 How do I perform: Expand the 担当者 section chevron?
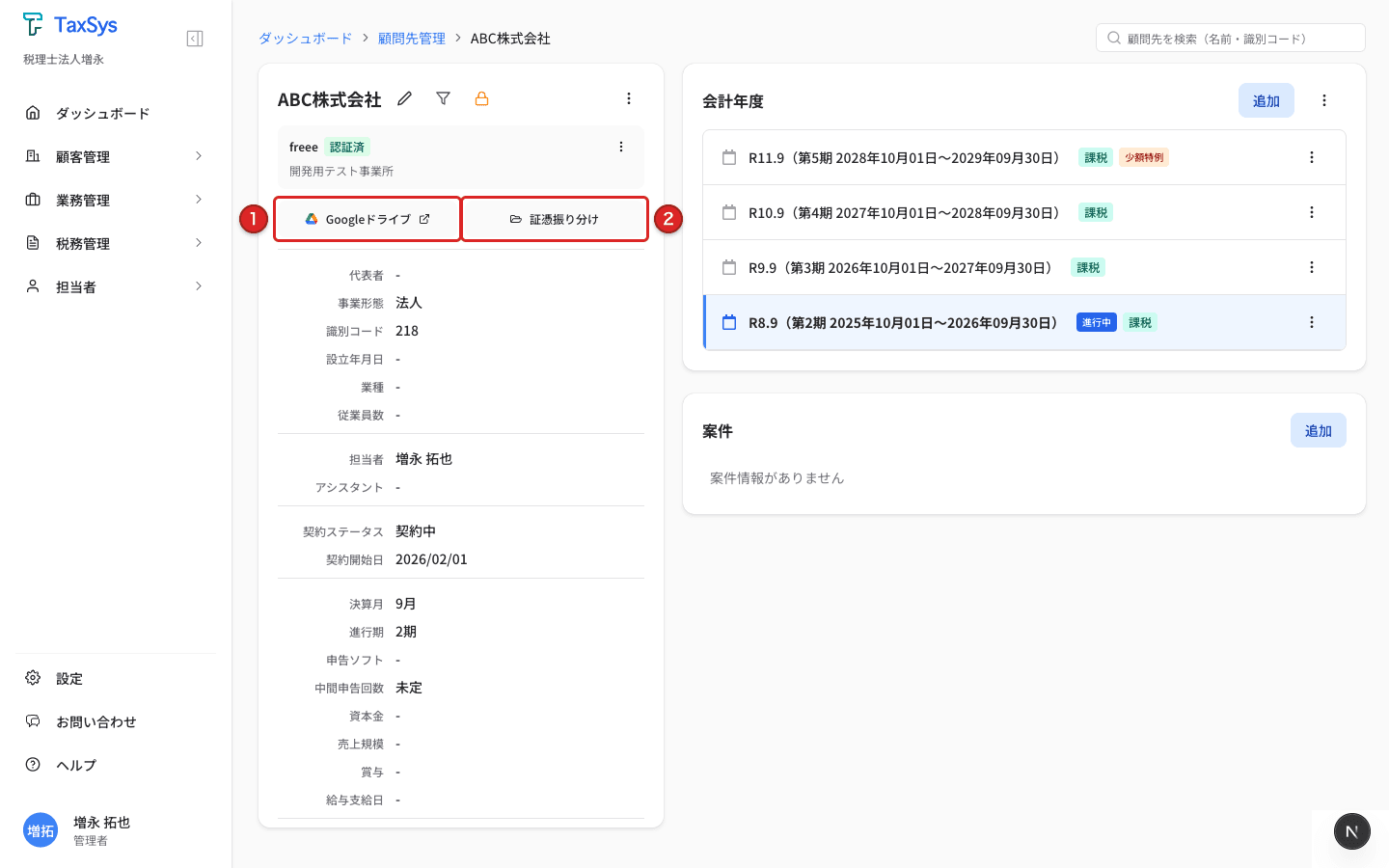(x=199, y=285)
